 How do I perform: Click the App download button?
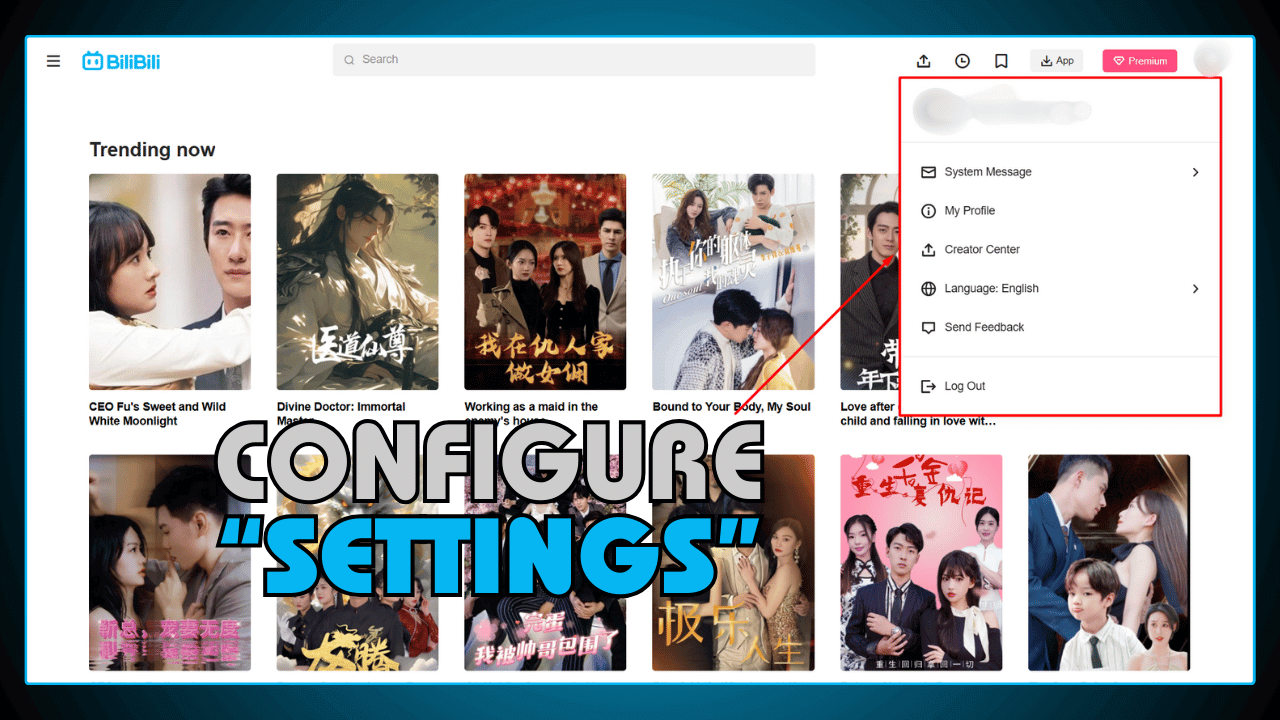pos(1057,61)
